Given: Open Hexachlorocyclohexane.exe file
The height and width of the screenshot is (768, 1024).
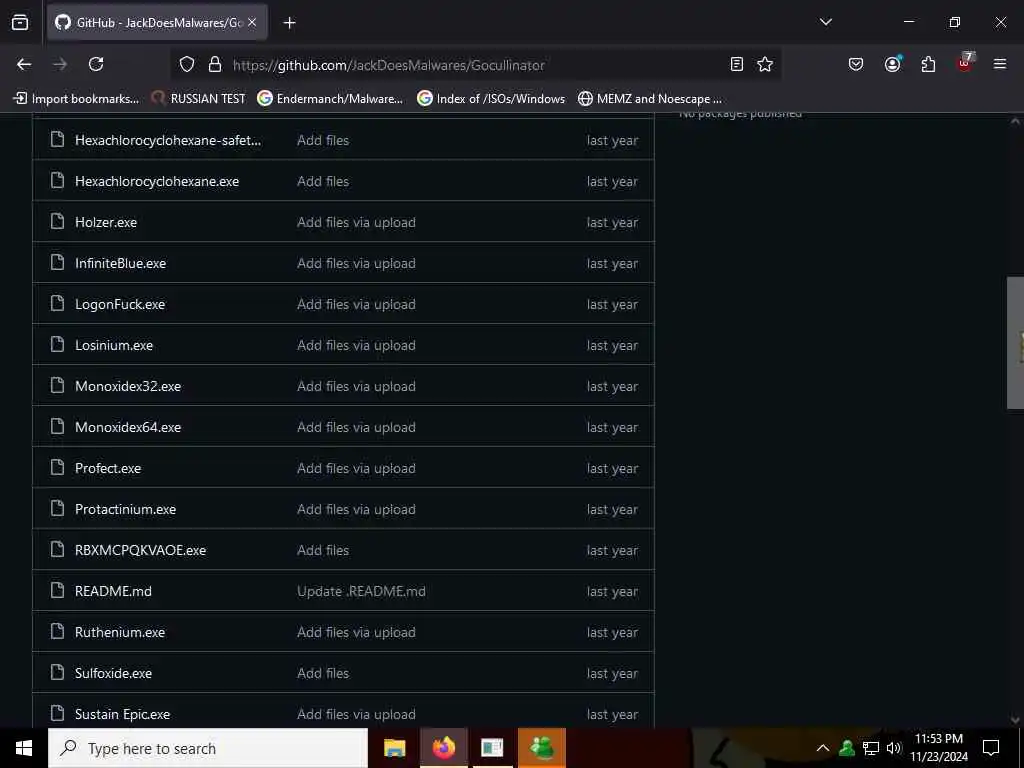Looking at the screenshot, I should click(157, 182).
